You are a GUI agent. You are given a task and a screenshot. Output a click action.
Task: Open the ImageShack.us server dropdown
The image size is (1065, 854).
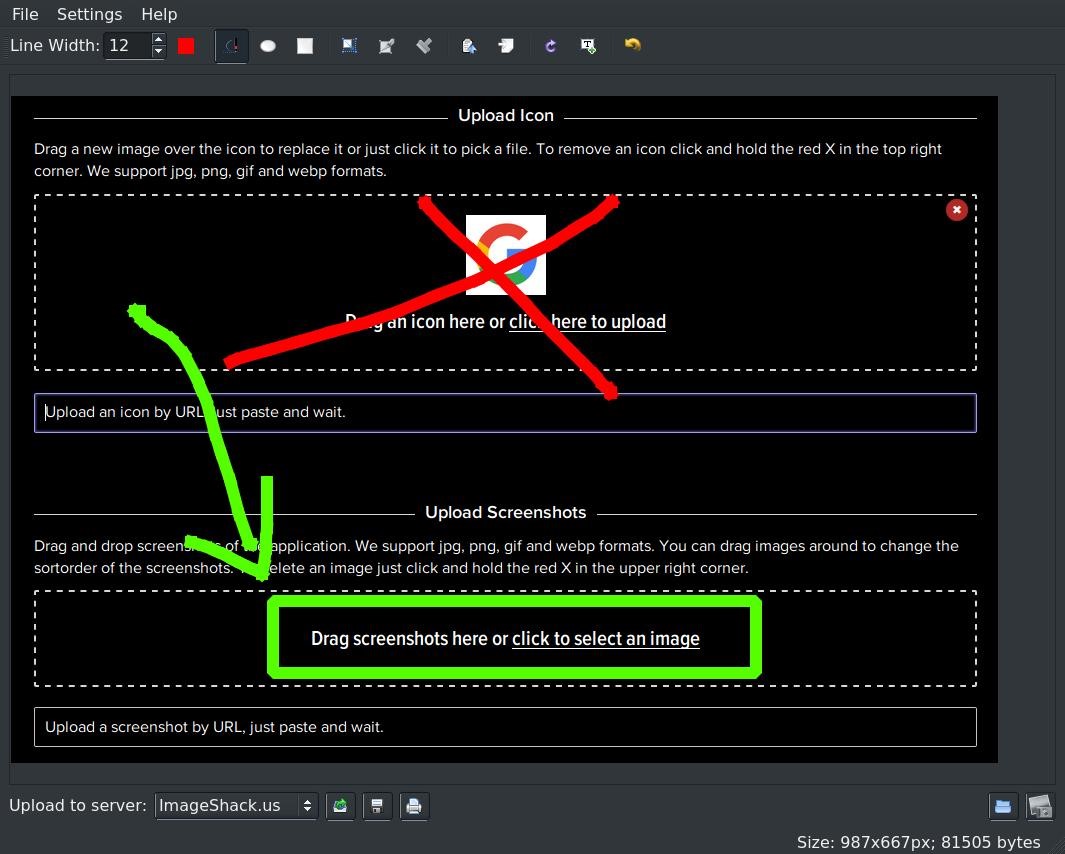pos(236,806)
